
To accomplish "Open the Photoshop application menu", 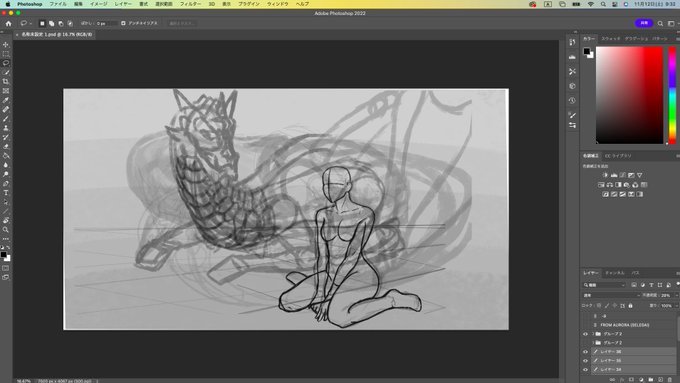I will [x=29, y=4].
